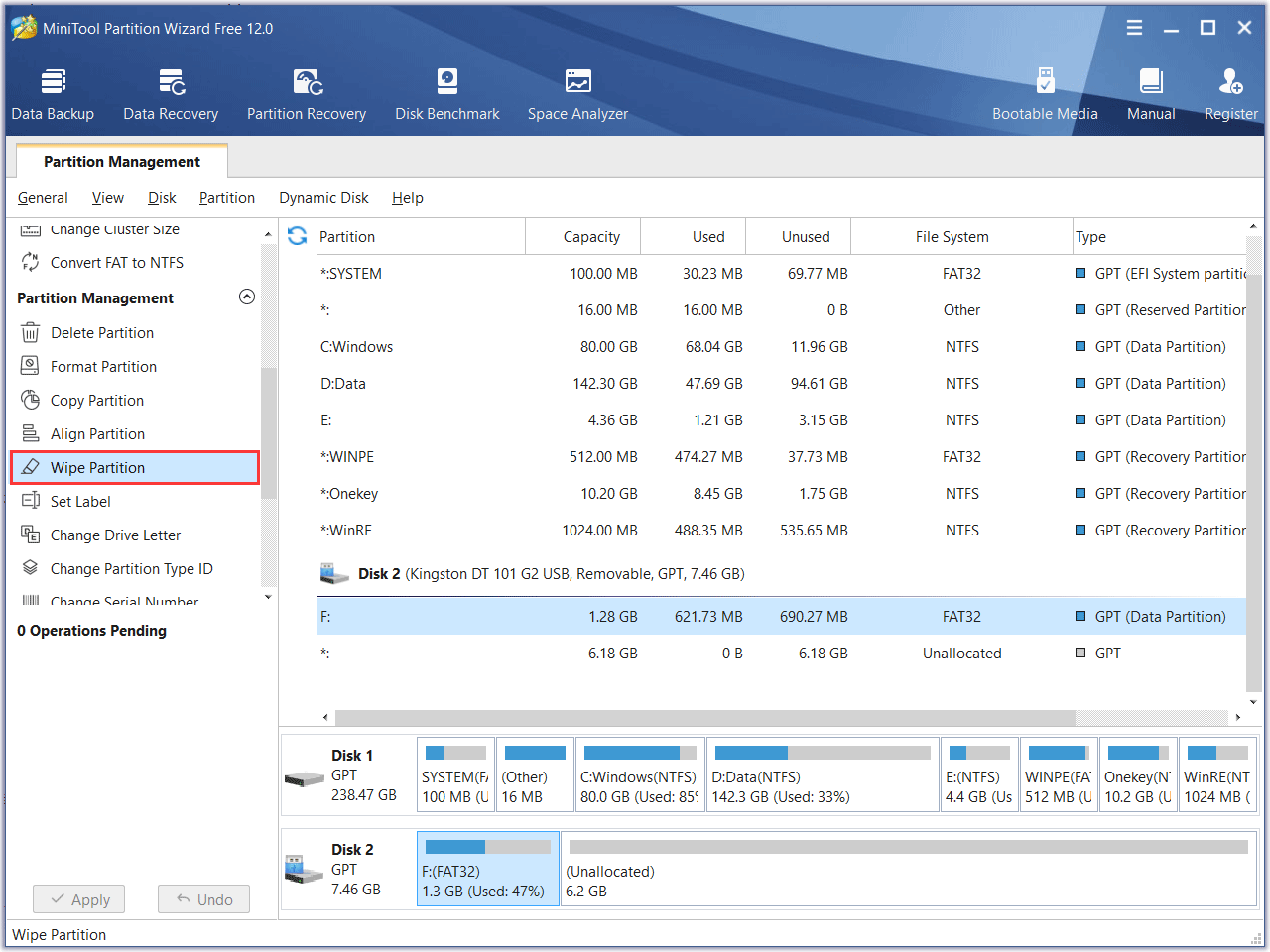Open the View menu
This screenshot has height=952, width=1270.
pyautogui.click(x=108, y=198)
